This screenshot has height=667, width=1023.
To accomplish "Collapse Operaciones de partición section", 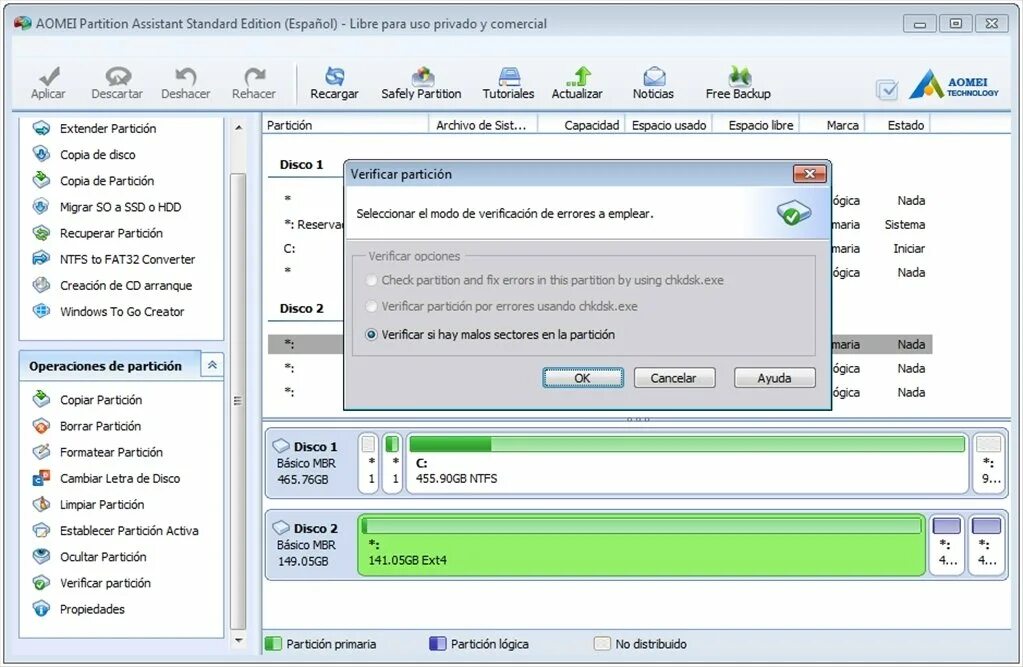I will pyautogui.click(x=213, y=365).
